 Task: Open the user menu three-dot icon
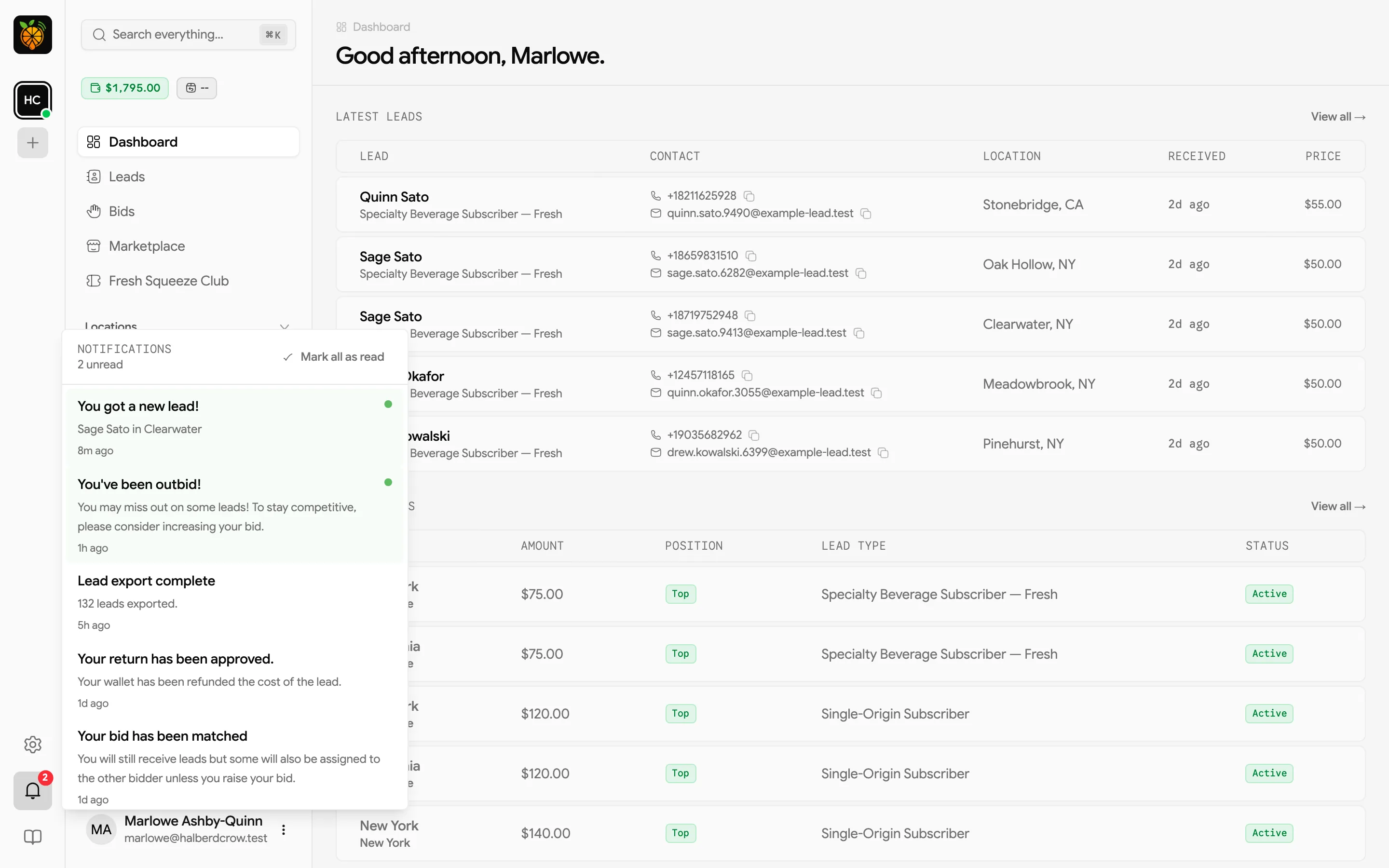(x=284, y=829)
